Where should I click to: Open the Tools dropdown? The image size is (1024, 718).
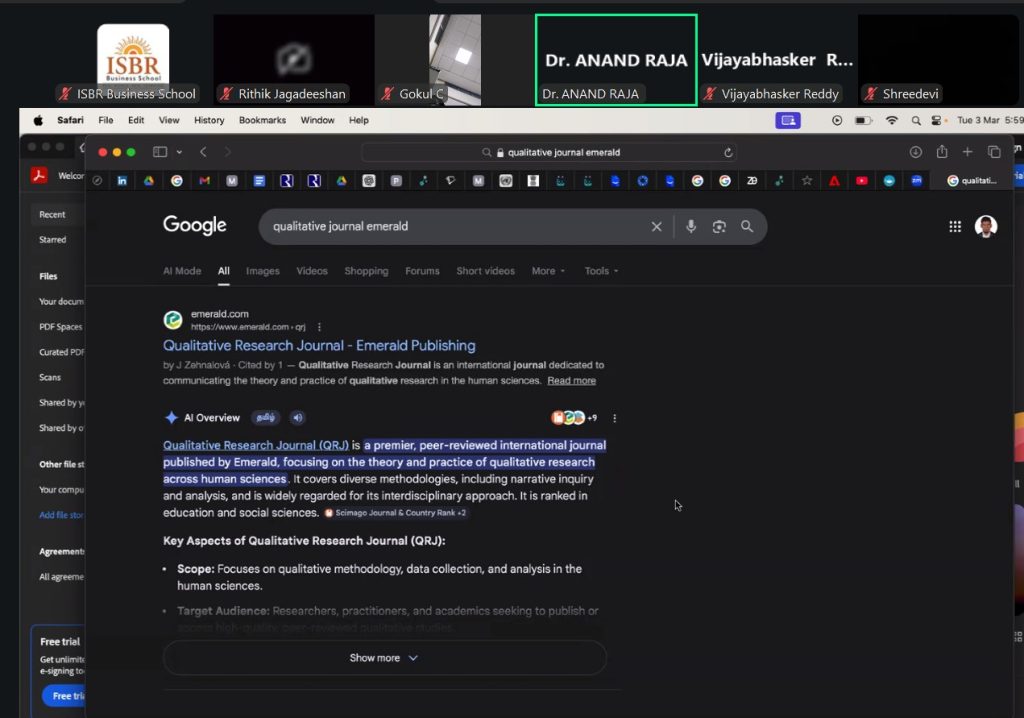tap(601, 271)
